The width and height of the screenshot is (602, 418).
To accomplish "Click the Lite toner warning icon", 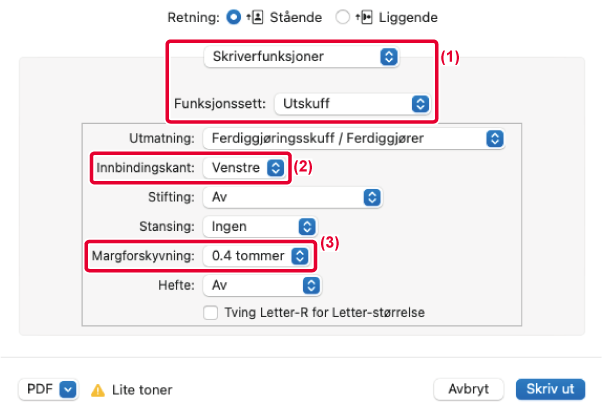I will coord(98,390).
